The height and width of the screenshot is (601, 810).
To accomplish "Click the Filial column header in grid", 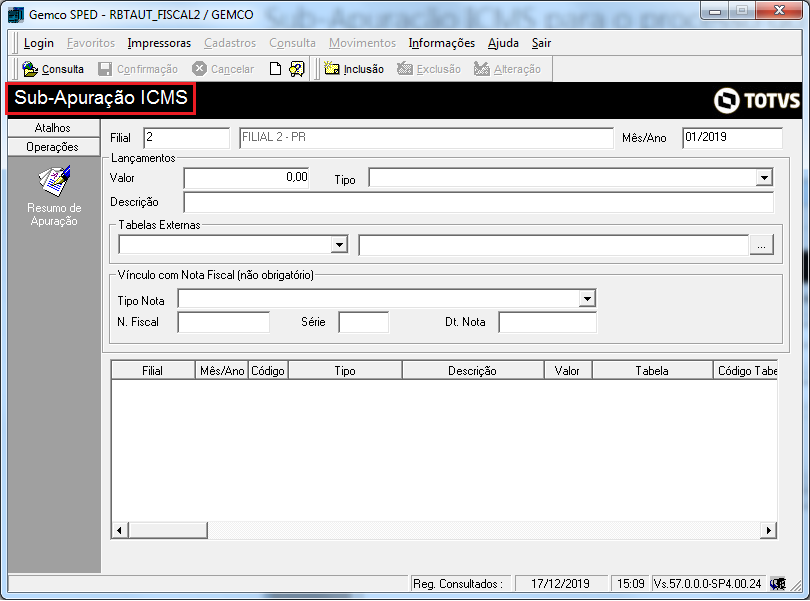I will 152,371.
